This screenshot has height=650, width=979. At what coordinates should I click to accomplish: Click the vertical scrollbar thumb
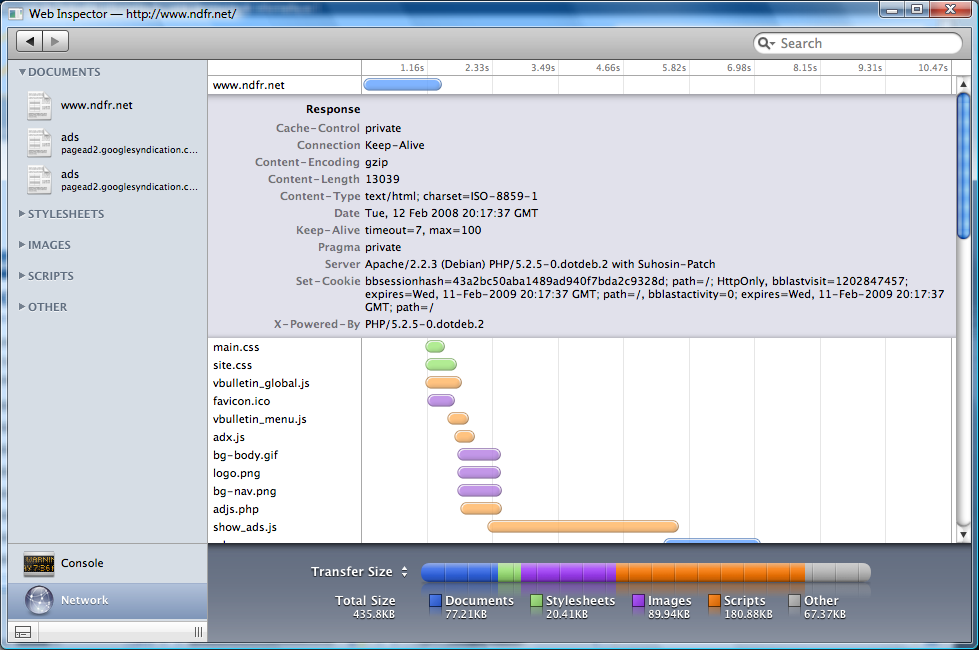(963, 165)
